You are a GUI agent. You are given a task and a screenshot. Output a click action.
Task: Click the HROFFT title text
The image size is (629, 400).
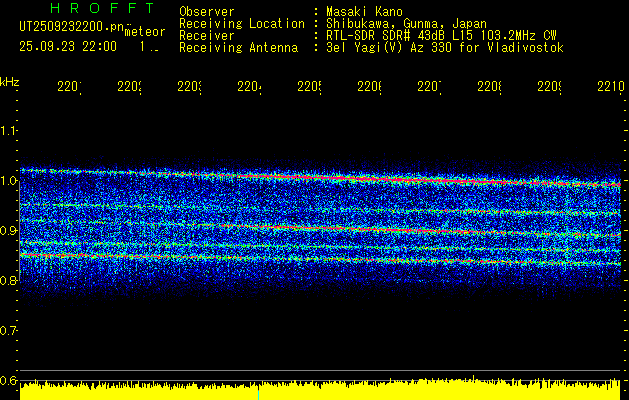coord(102,8)
